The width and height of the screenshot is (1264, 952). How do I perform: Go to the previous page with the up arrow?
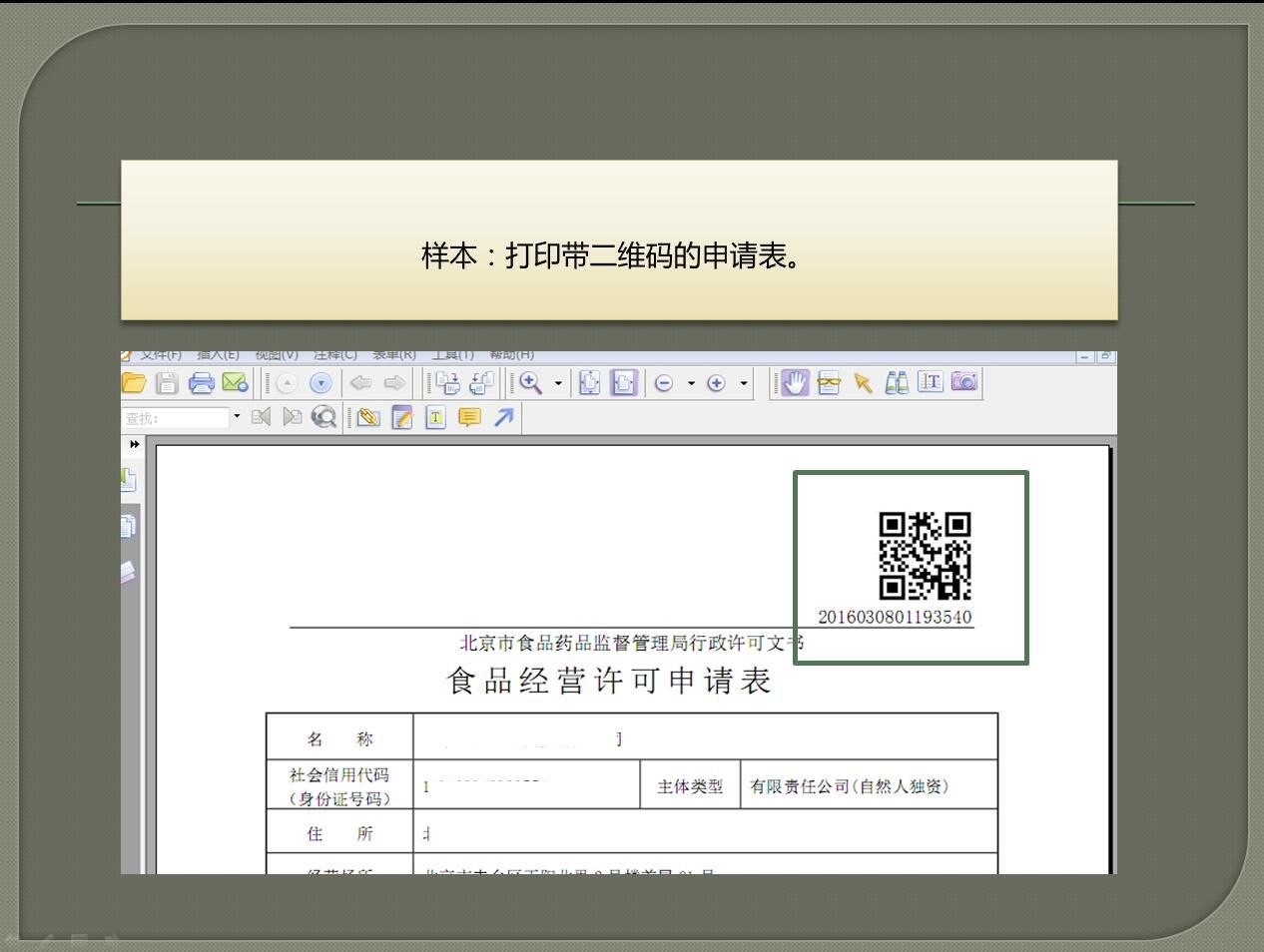pyautogui.click(x=287, y=383)
